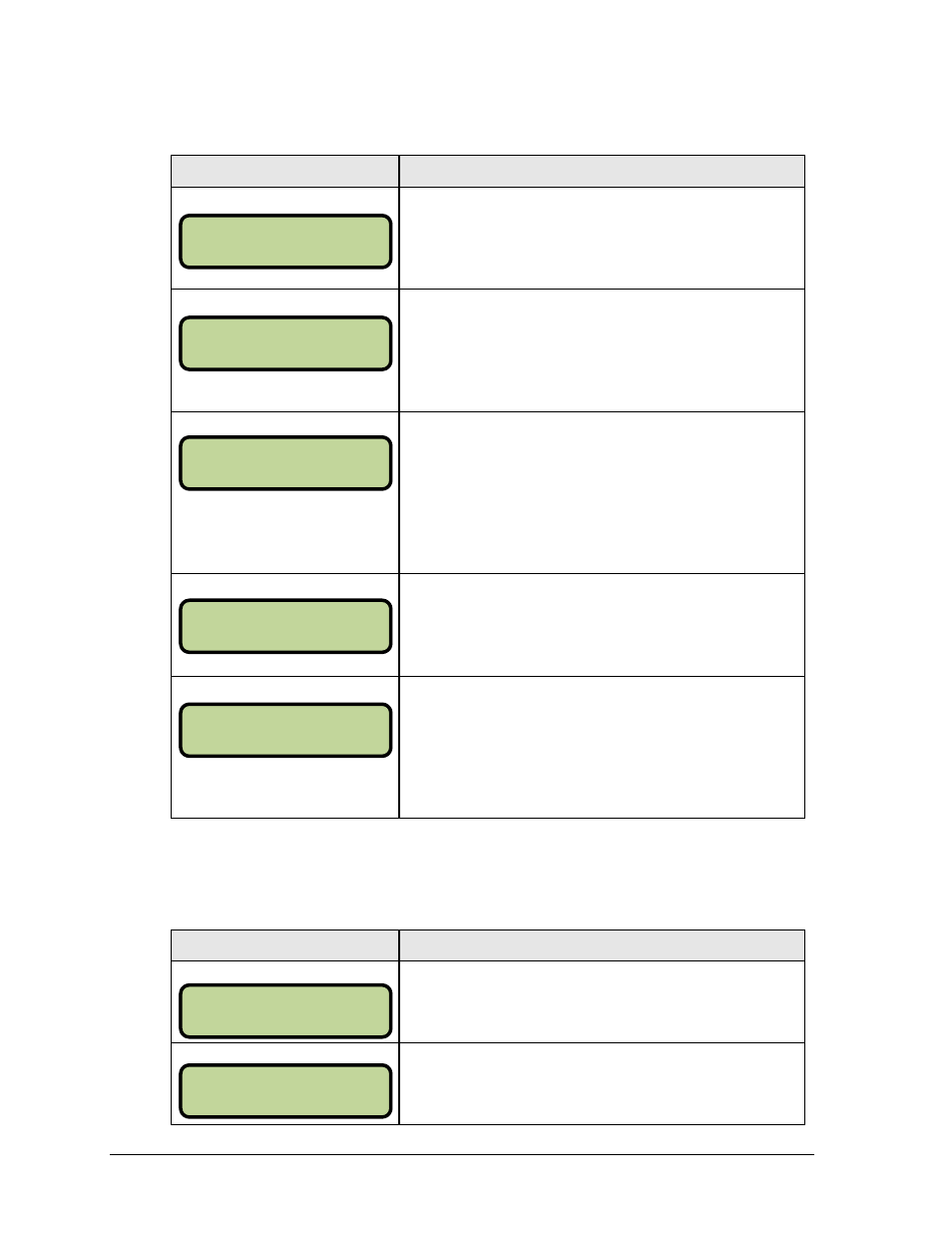Click the second green LCD box in upper table
Screen dimensions: 952x1233
click(x=285, y=343)
